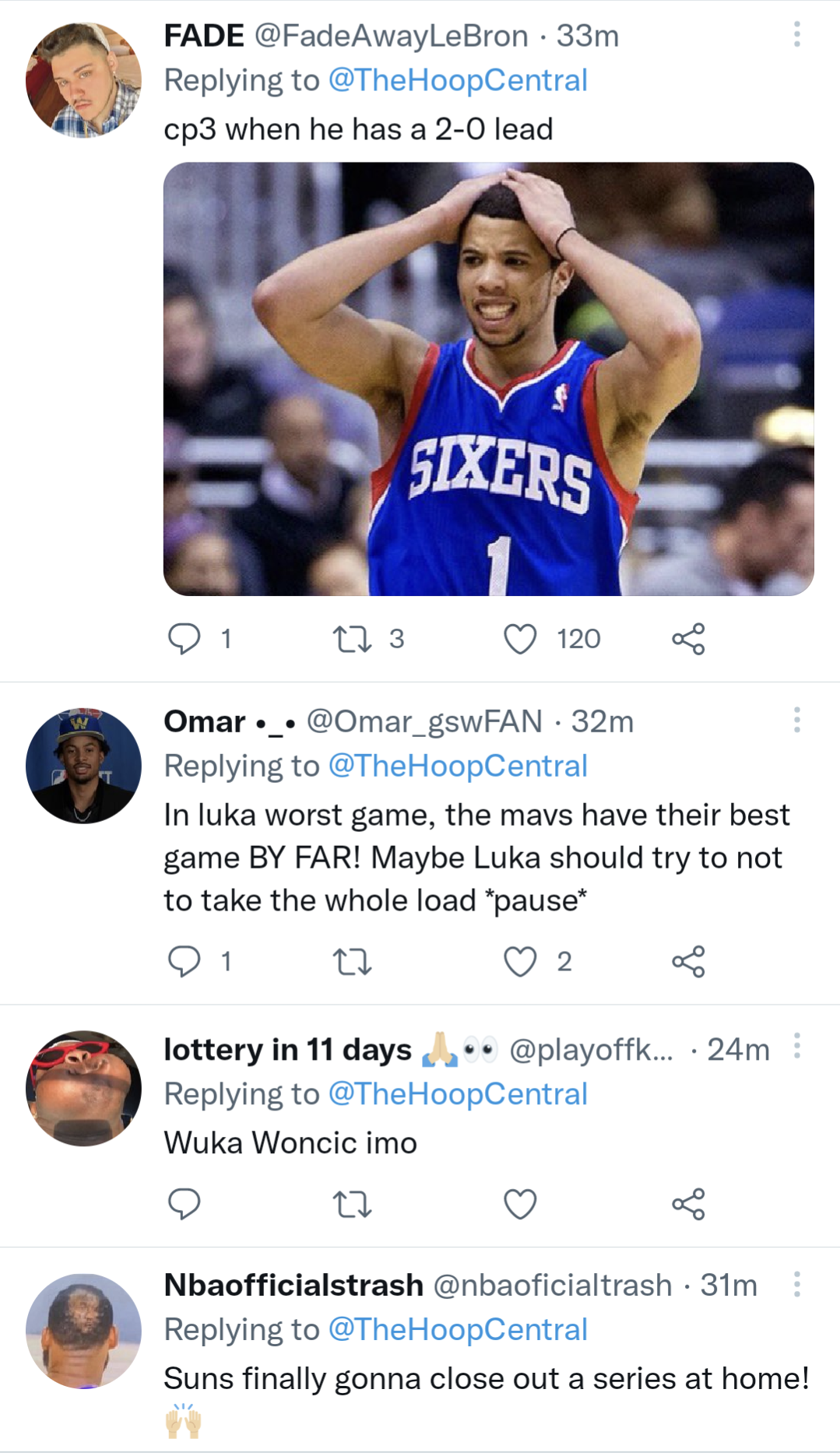Share the Wuka Woncic tweet
The width and height of the screenshot is (840, 1456).
point(688,1204)
